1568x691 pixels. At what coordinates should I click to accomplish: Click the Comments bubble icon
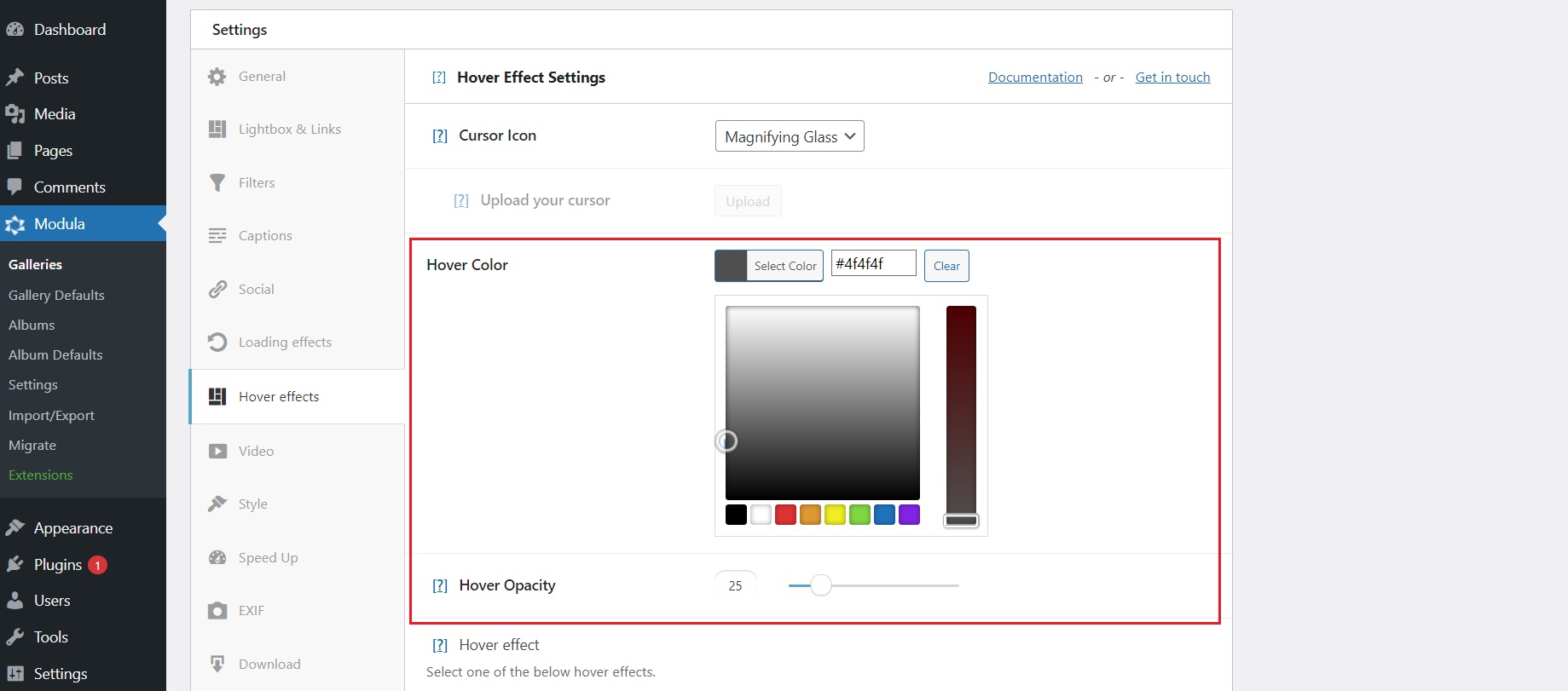14,187
